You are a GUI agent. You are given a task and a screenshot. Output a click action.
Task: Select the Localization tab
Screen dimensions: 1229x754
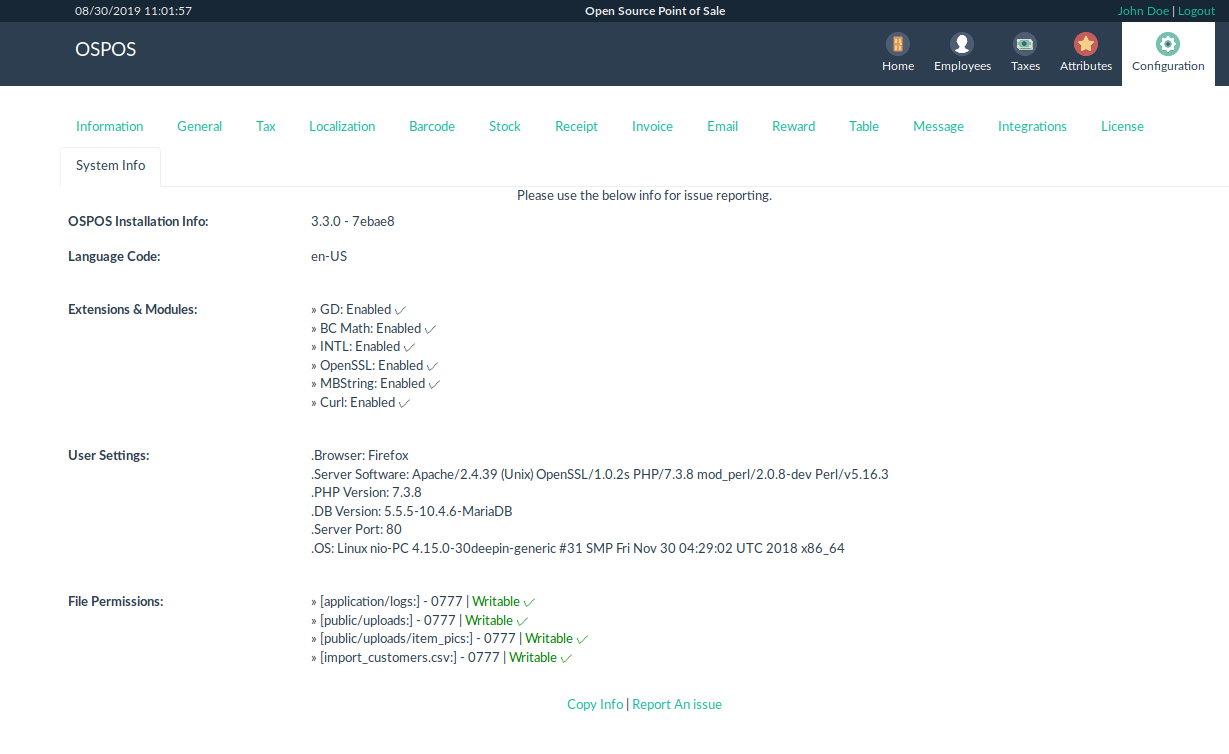click(341, 126)
